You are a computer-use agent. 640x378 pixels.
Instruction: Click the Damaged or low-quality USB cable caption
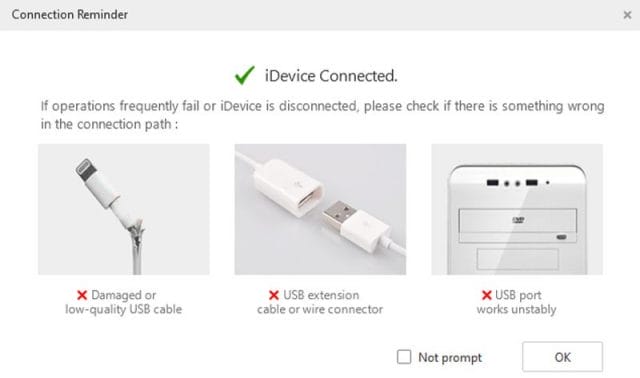(x=124, y=302)
